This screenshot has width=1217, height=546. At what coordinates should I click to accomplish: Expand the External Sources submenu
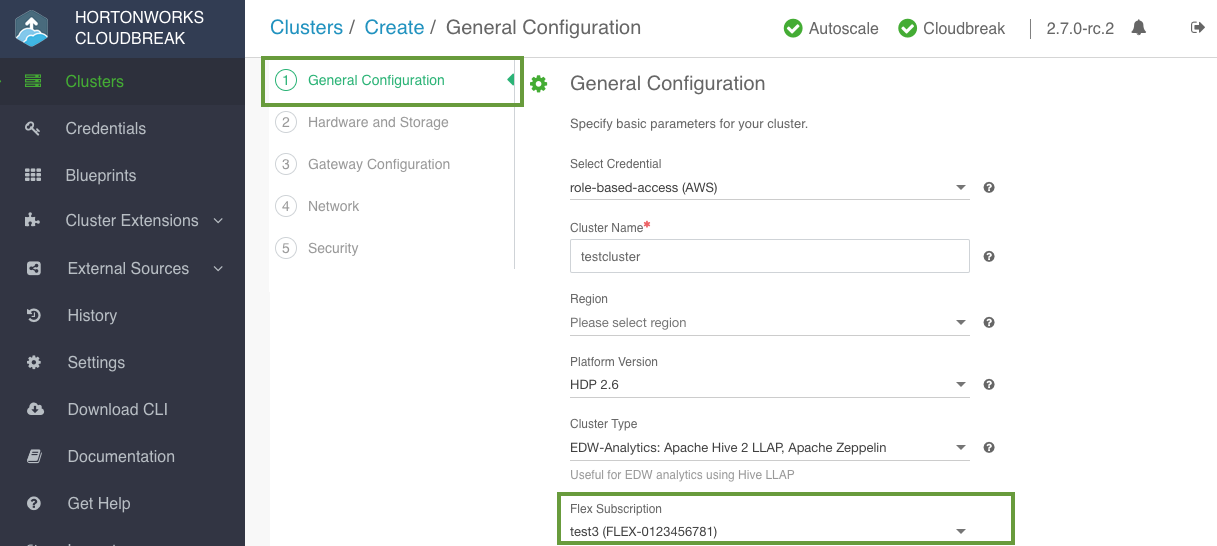coord(218,268)
